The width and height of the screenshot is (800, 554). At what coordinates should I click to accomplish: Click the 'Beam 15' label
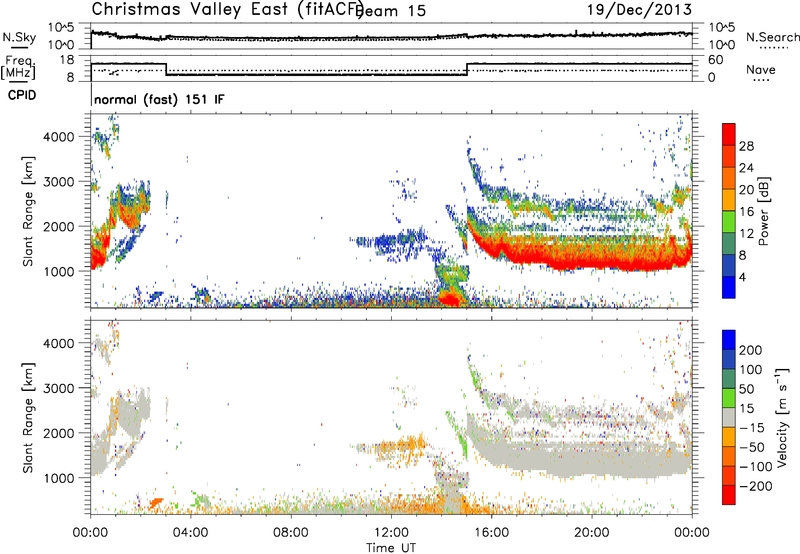[x=392, y=11]
